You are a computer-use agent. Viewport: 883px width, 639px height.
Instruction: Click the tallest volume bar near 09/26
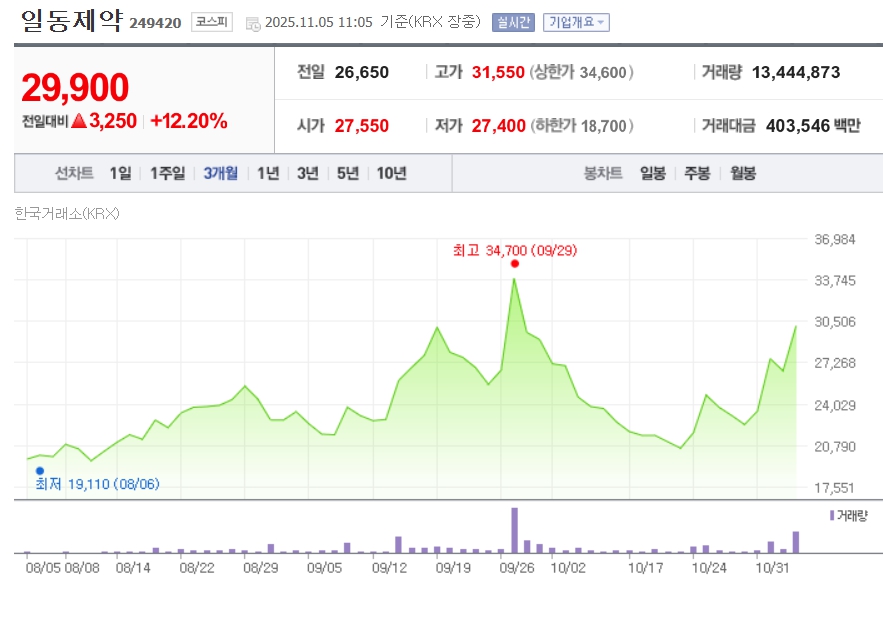coord(515,530)
